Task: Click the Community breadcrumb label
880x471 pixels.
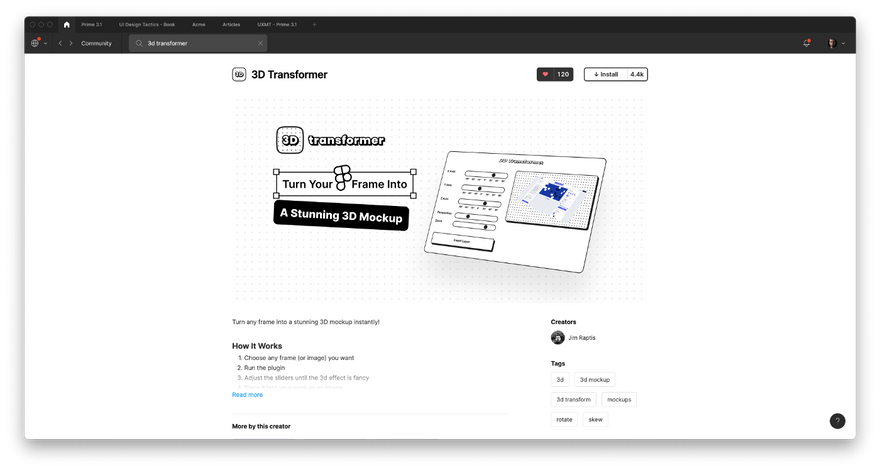Action: 97,43
